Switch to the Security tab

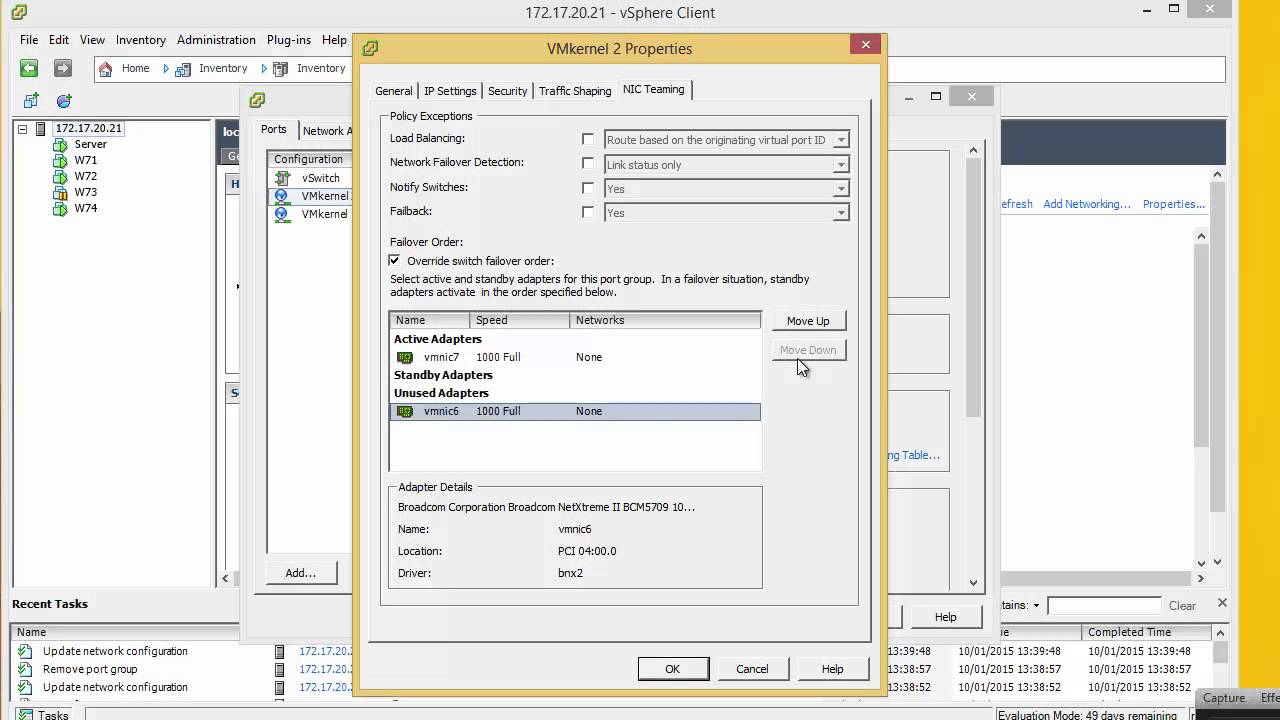click(x=507, y=91)
